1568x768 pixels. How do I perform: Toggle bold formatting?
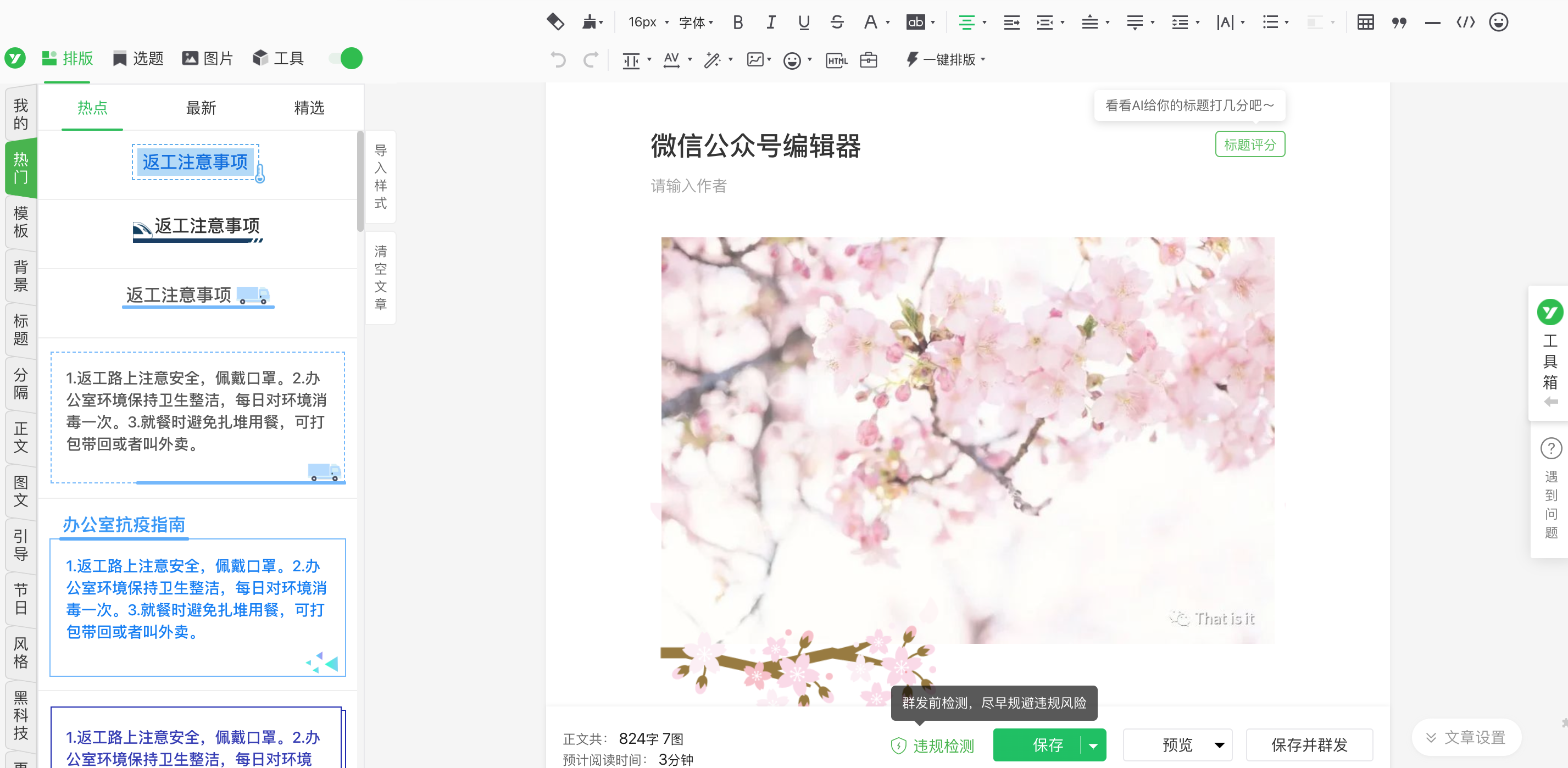738,23
